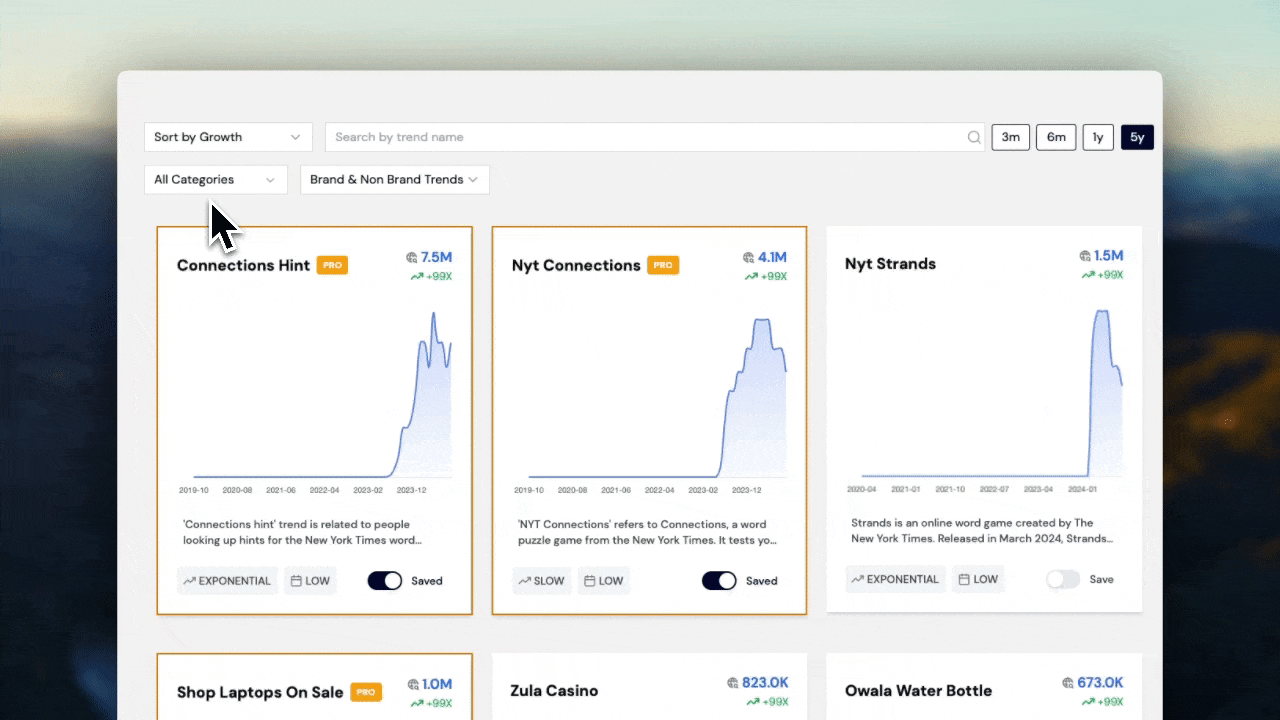Click Zula Casino search volume icon
Image resolution: width=1280 pixels, height=720 pixels.
[x=733, y=683]
